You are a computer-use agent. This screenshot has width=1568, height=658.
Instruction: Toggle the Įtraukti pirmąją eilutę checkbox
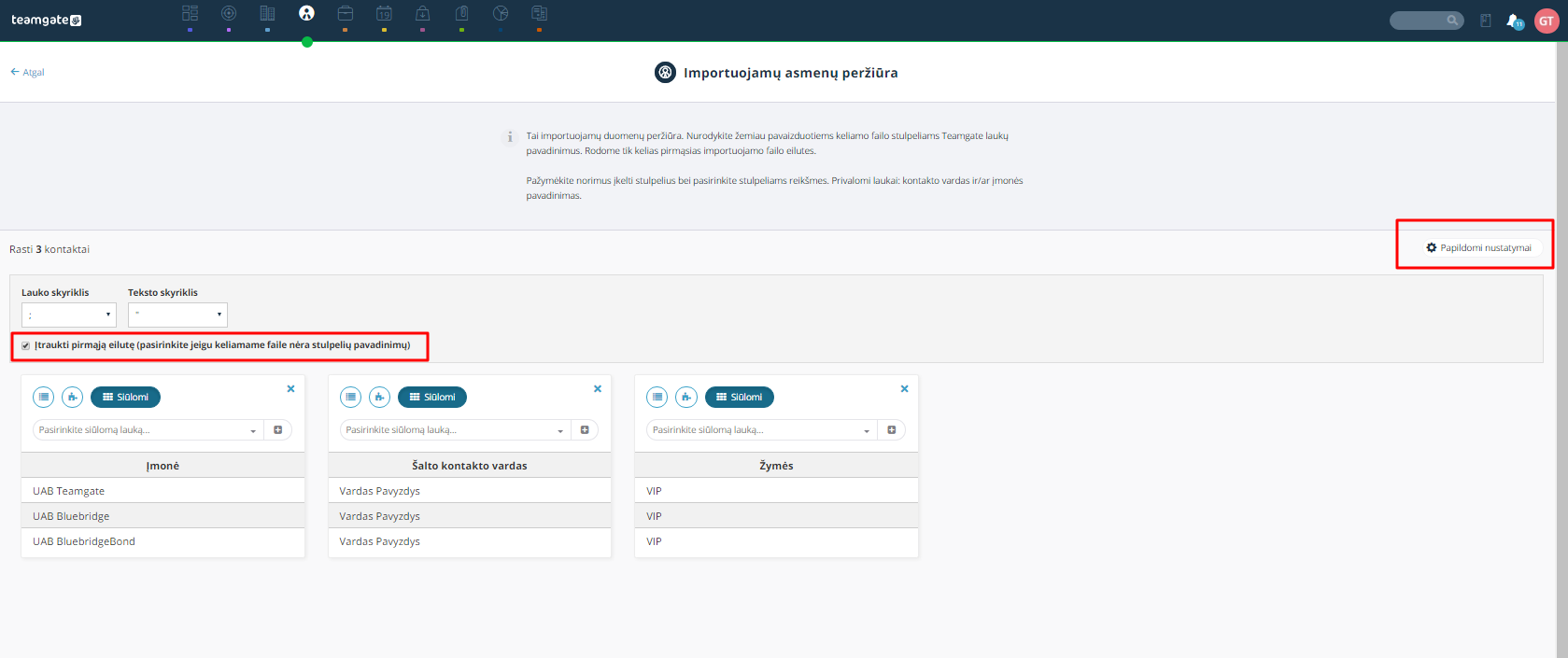click(25, 345)
